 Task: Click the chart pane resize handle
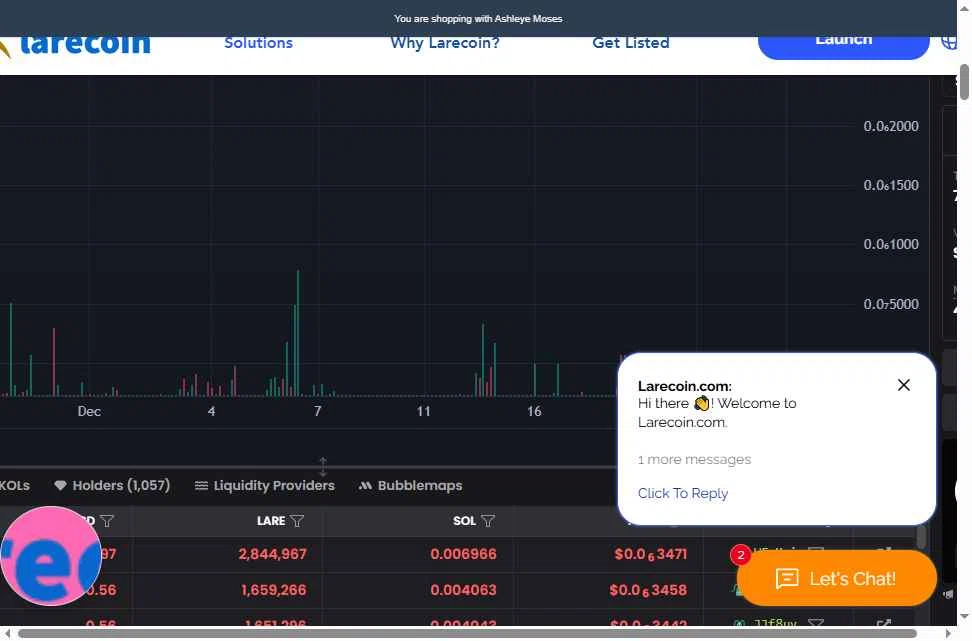(x=323, y=466)
